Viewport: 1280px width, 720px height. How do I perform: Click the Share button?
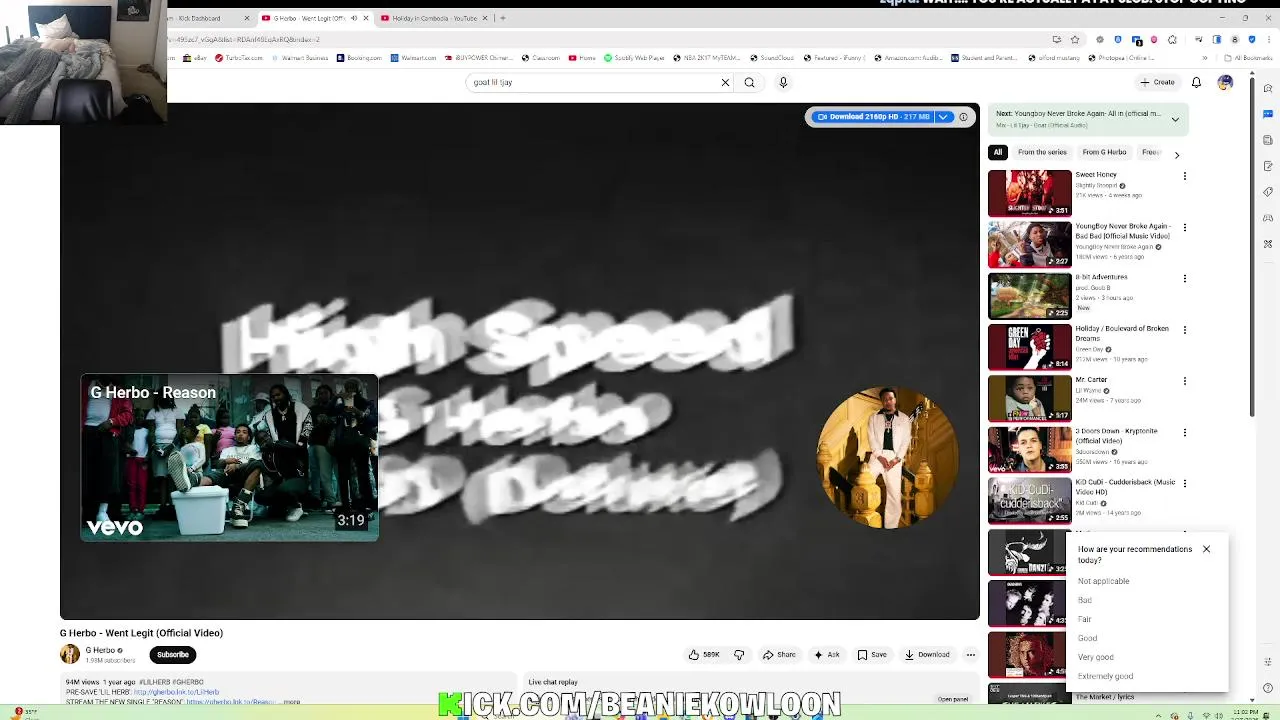[779, 655]
